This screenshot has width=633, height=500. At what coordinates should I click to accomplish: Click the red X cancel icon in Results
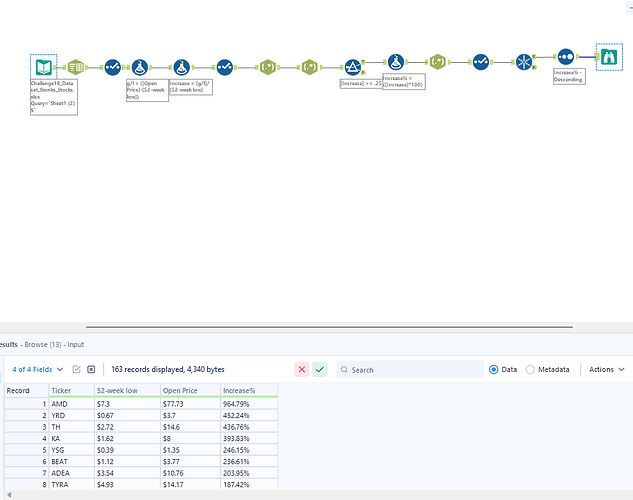pos(302,369)
